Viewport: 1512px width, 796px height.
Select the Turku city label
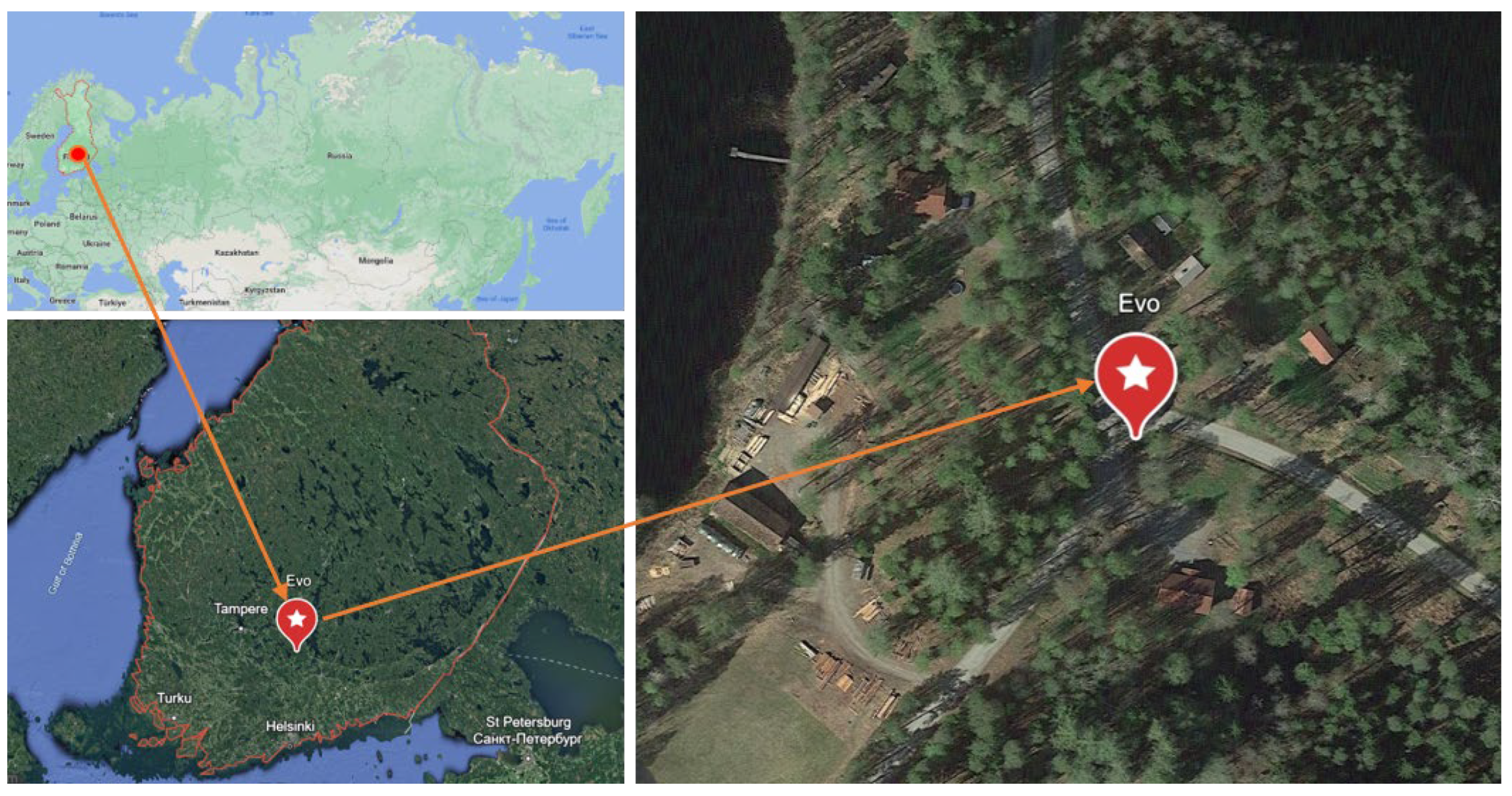tap(174, 698)
